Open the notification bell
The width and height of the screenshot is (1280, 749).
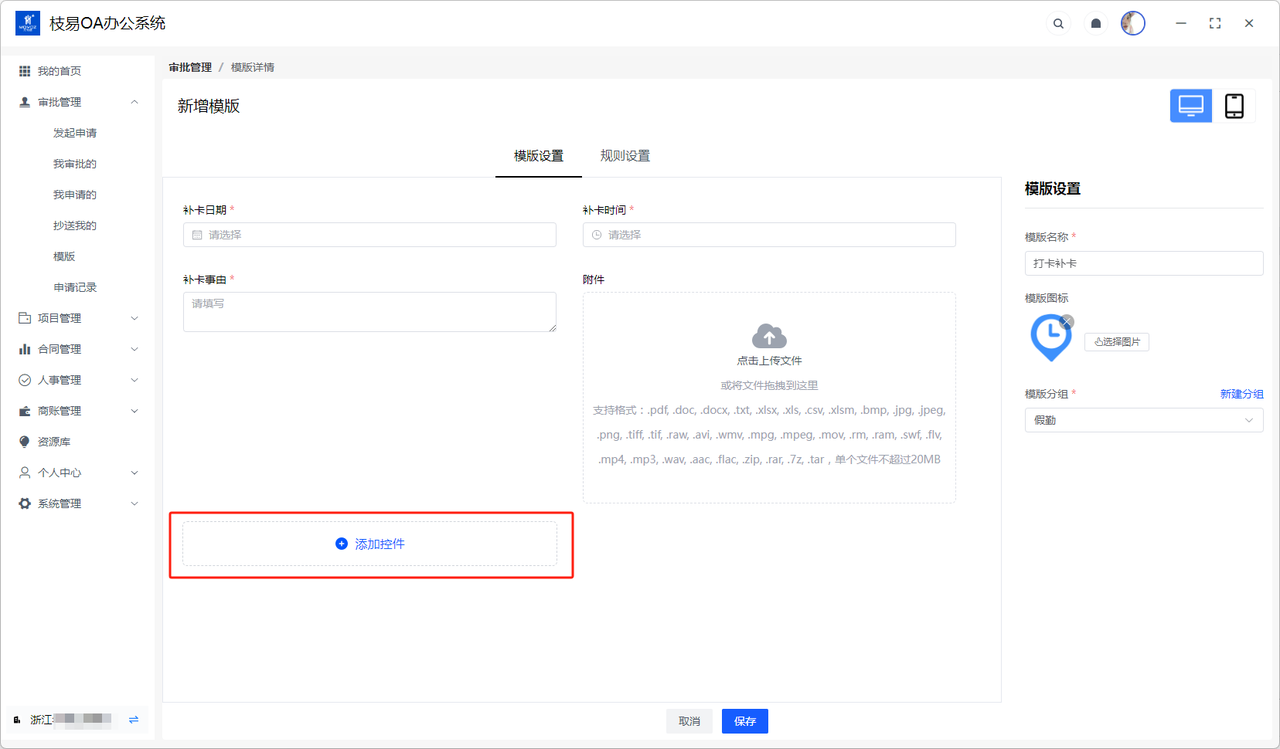(x=1096, y=24)
